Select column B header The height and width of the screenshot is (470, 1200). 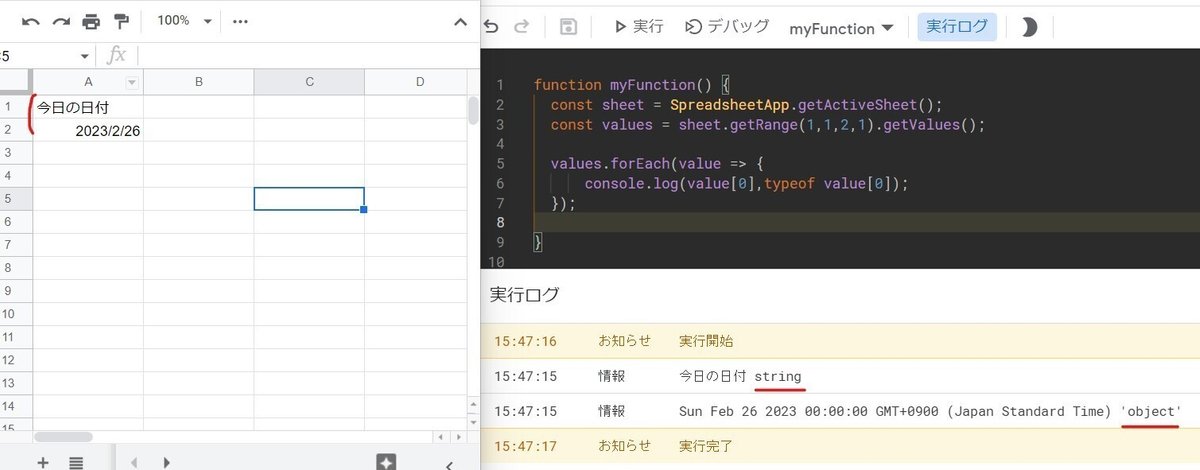(199, 82)
